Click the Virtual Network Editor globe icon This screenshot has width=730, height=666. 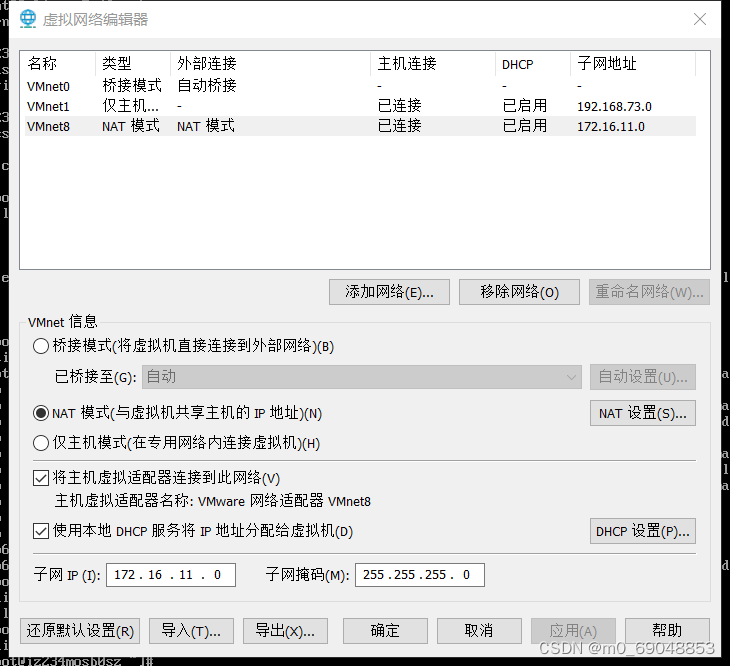coord(28,19)
